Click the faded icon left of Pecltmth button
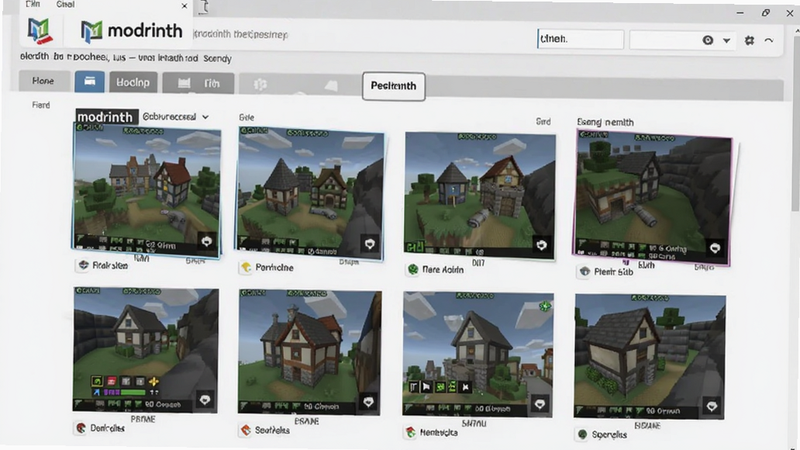Viewport: 800px width, 450px height. pos(332,86)
